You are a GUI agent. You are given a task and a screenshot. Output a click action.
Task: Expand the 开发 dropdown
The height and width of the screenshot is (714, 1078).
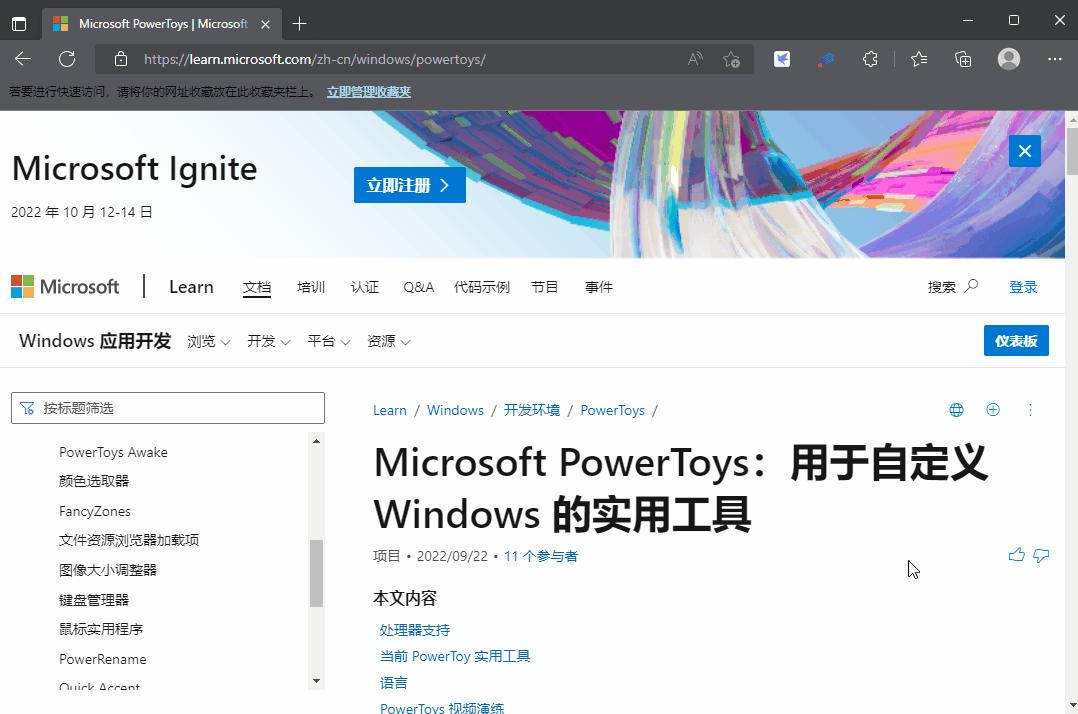(x=266, y=341)
